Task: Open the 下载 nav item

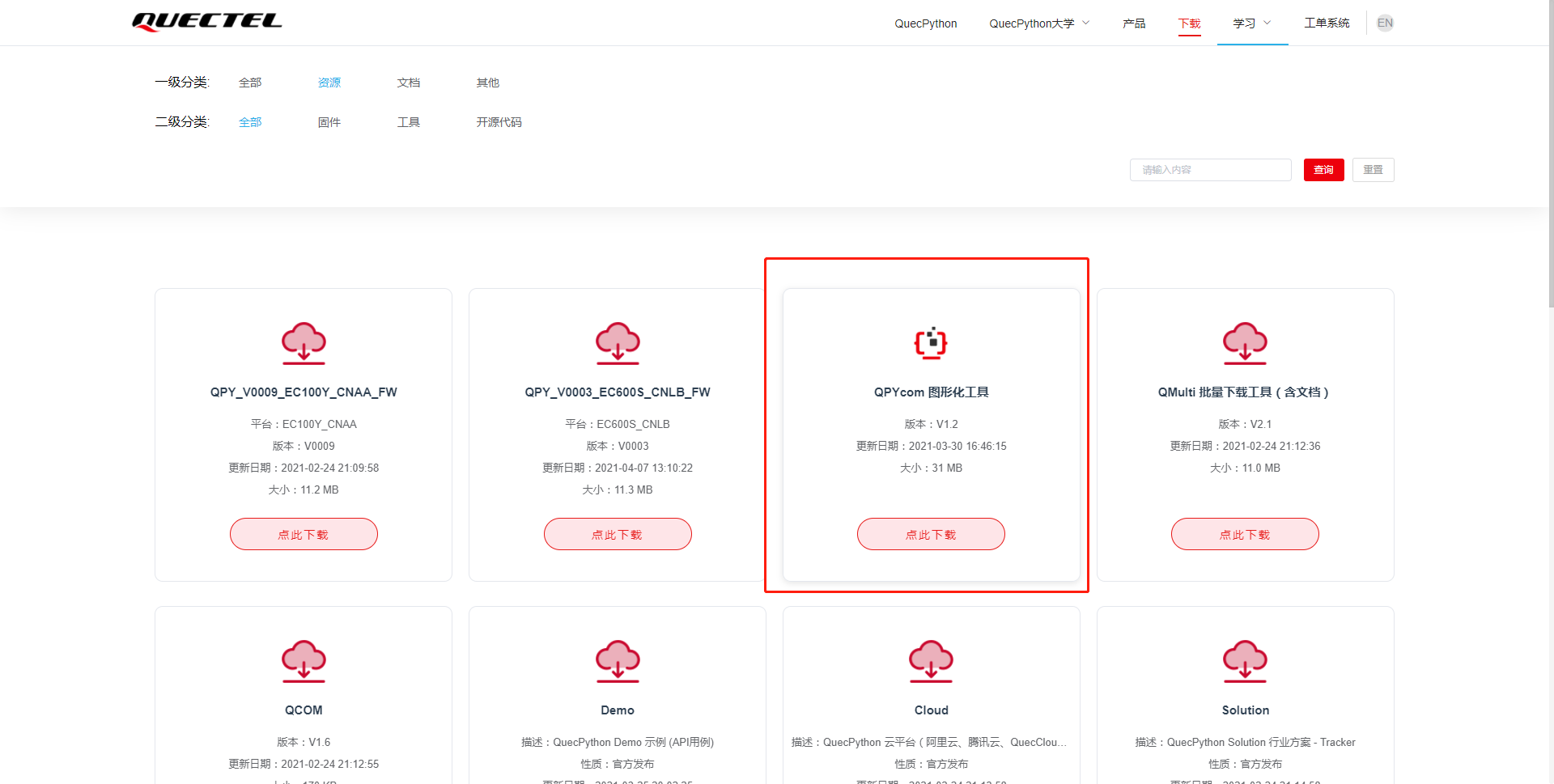Action: pos(1189,23)
